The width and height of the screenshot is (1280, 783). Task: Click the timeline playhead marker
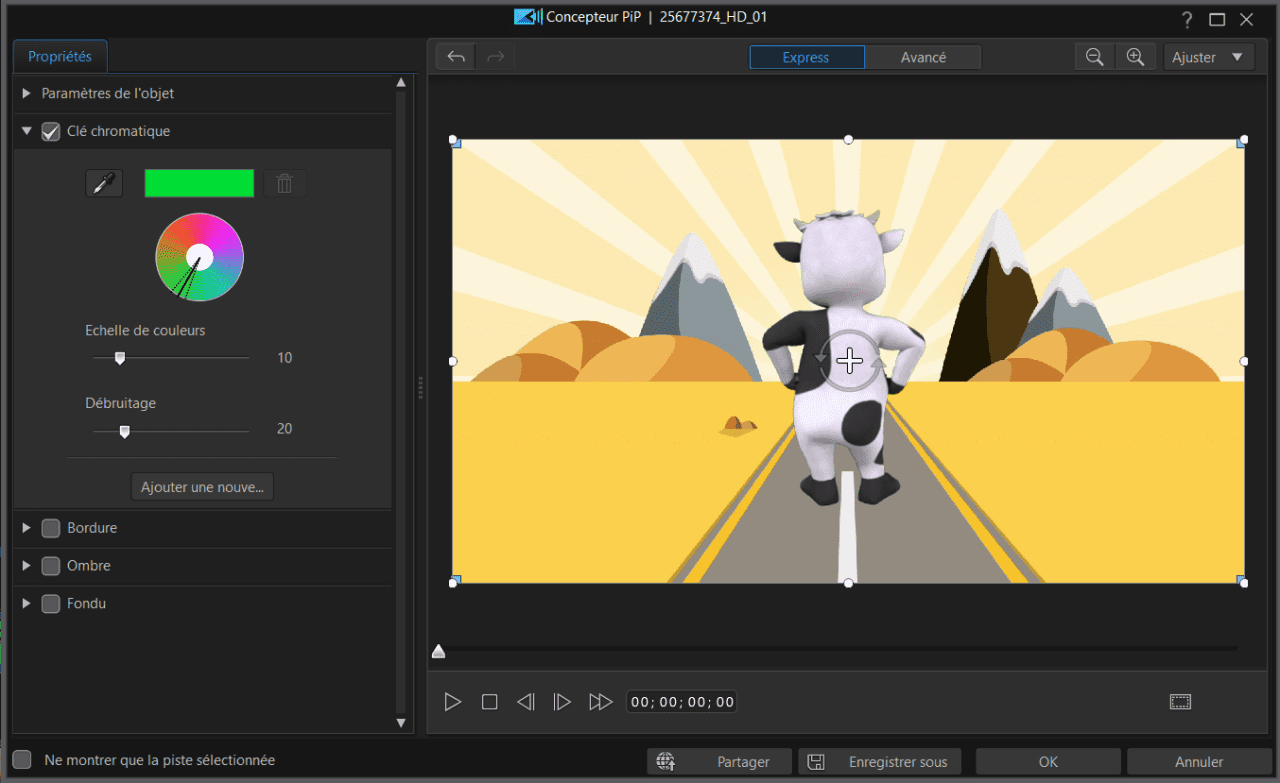coord(438,652)
